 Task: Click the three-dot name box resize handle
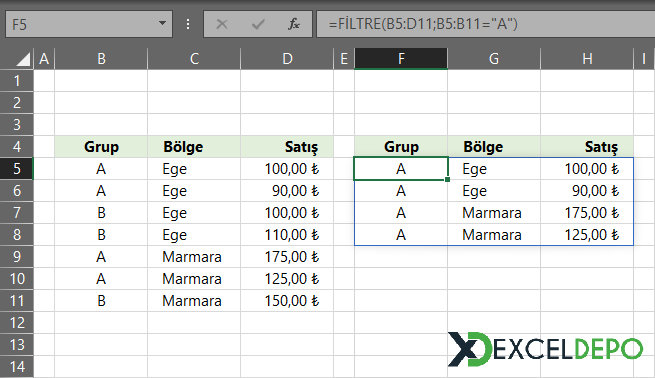[x=188, y=24]
